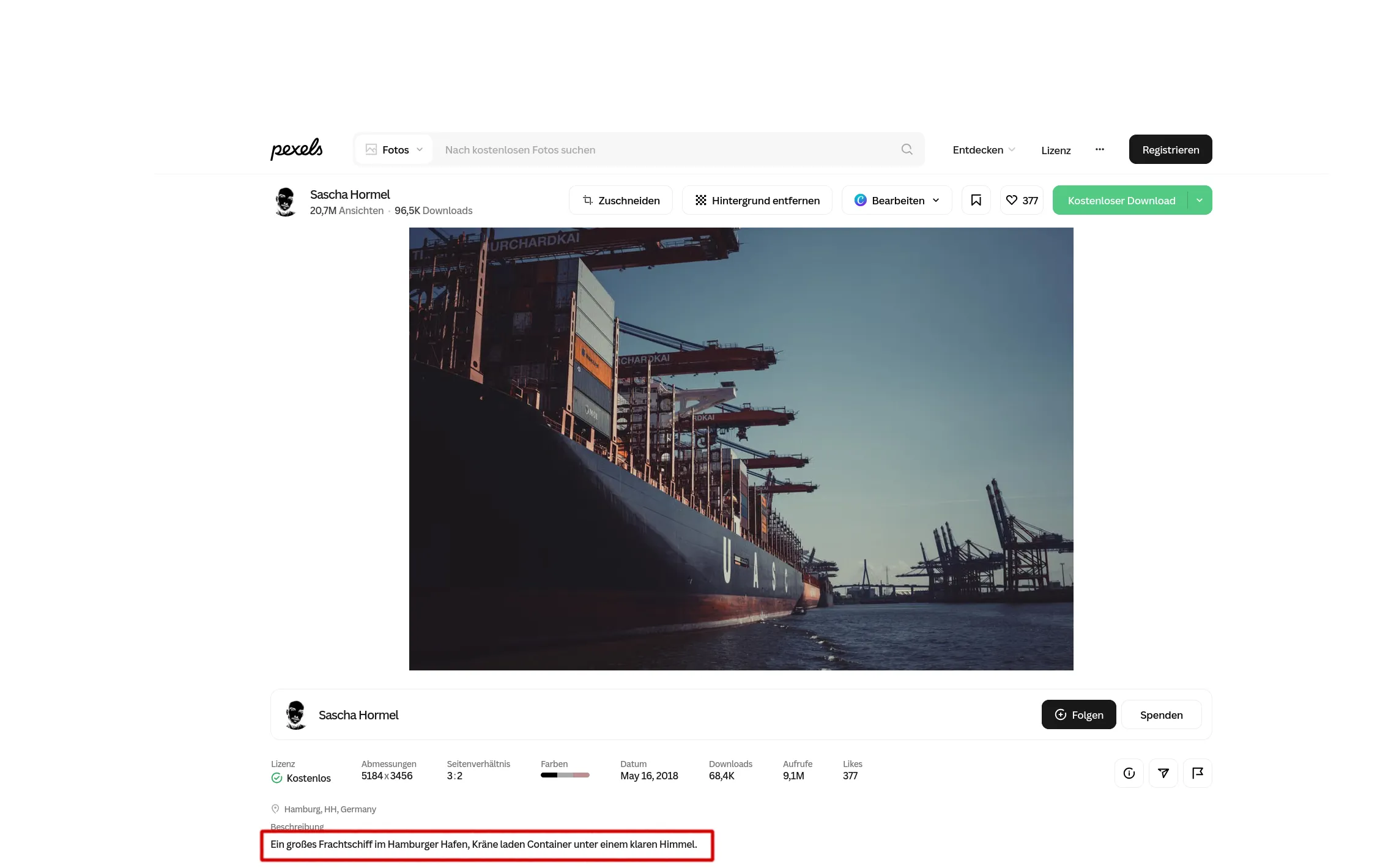The width and height of the screenshot is (1380, 868).
Task: Click the 20,7M Ansichten stat
Action: [x=346, y=210]
